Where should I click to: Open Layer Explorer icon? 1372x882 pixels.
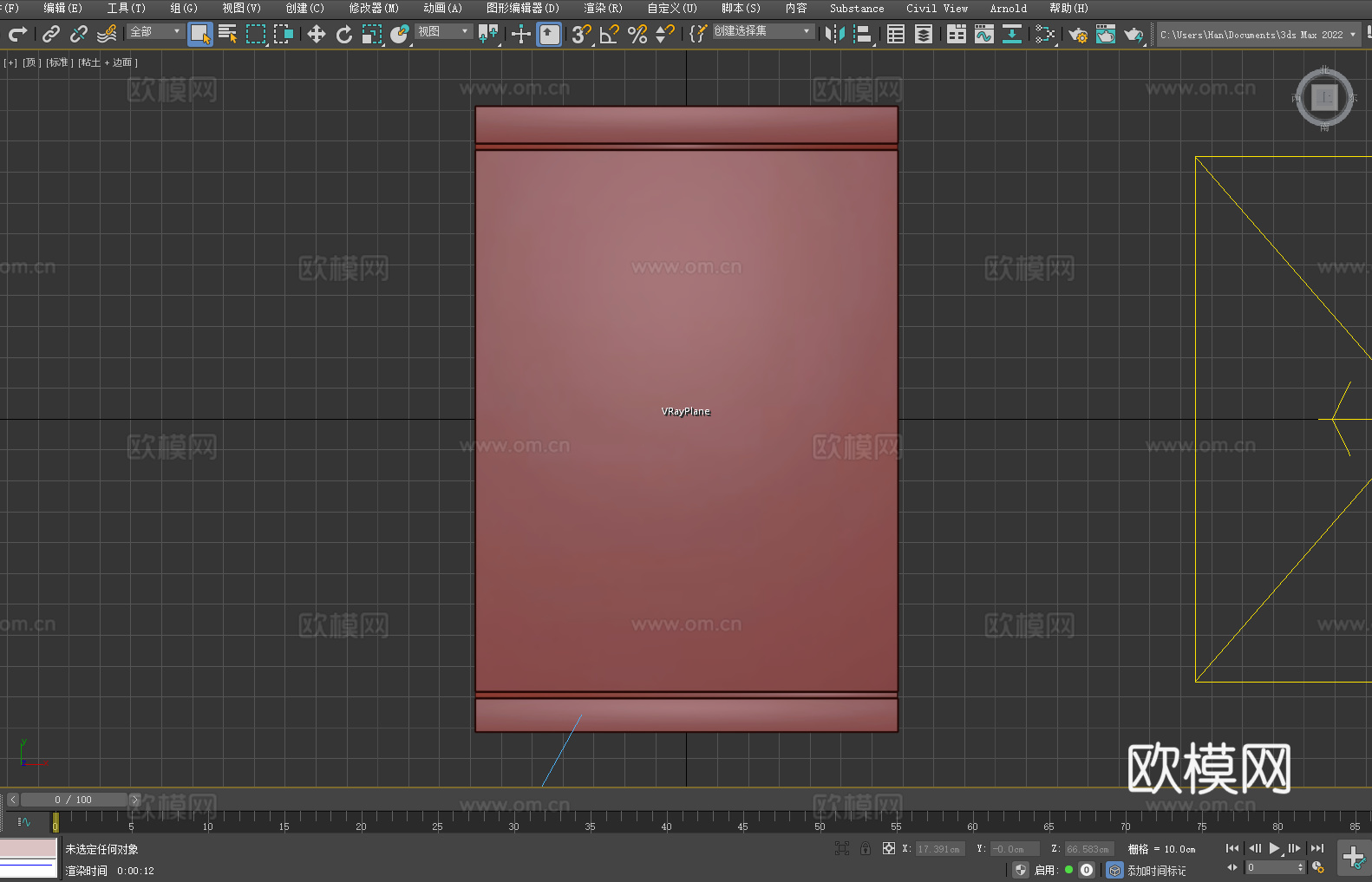pos(924,34)
